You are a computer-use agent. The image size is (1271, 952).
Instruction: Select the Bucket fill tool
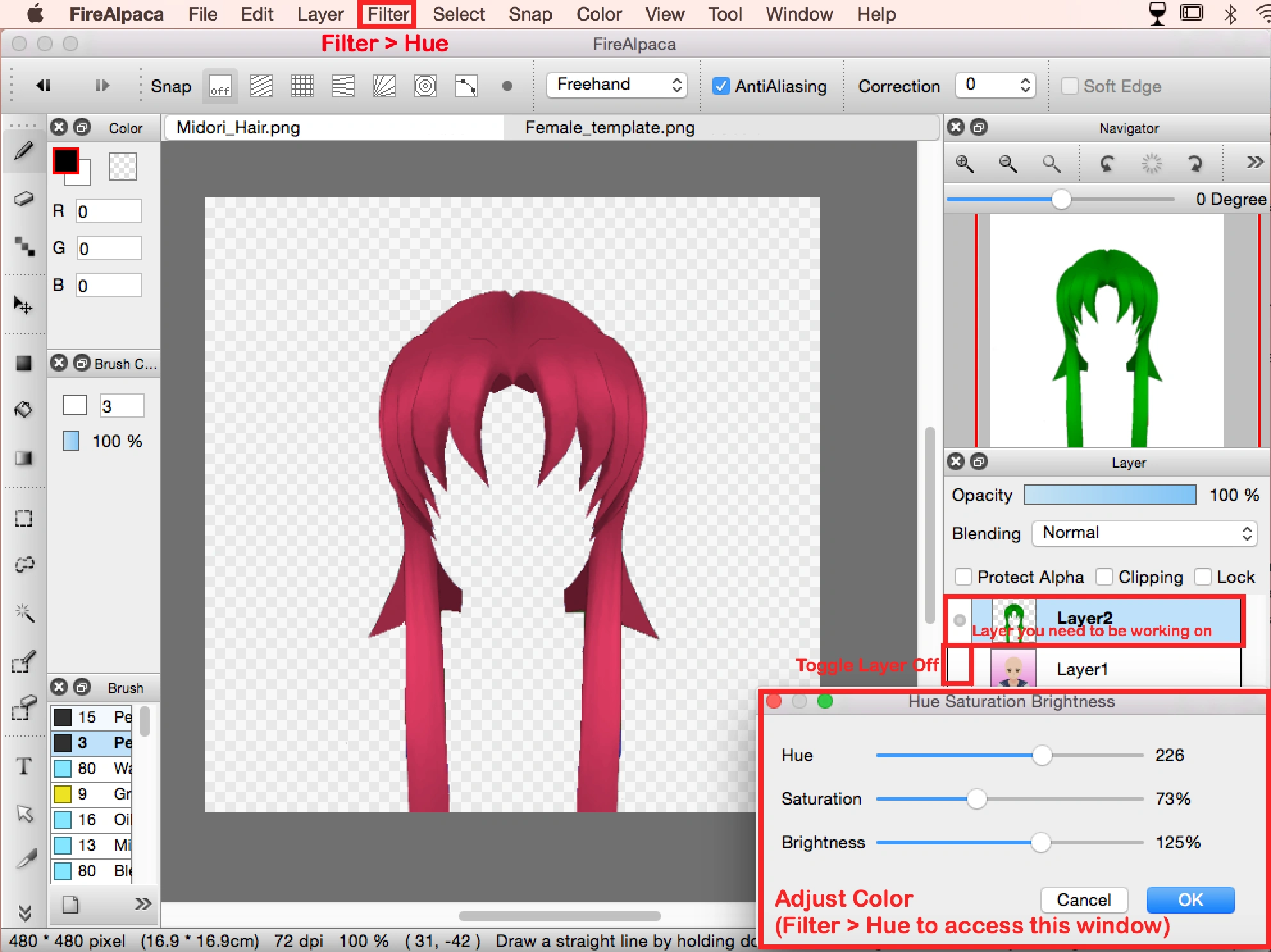[x=24, y=409]
